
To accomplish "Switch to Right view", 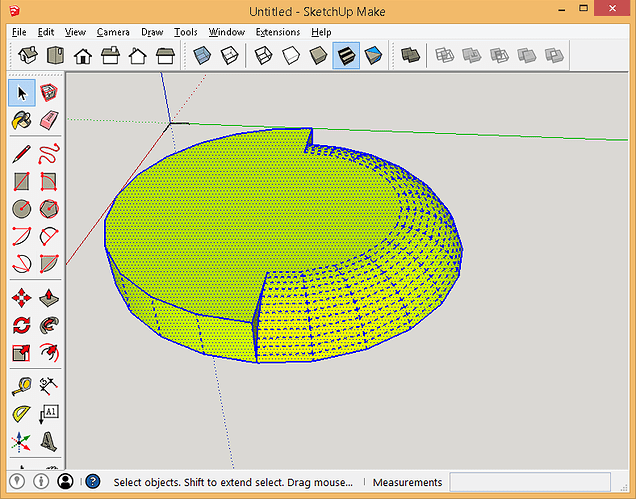I will click(110, 56).
